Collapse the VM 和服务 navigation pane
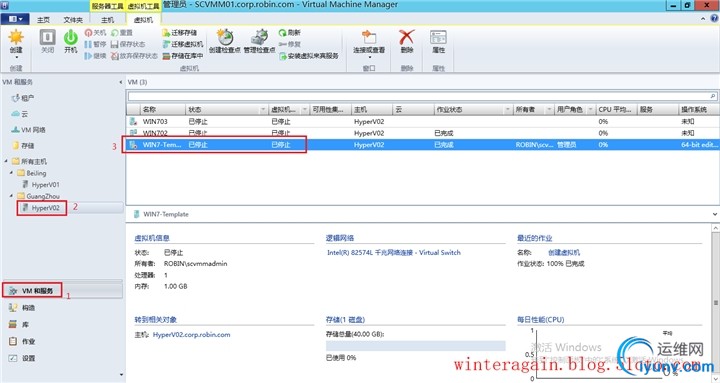 click(x=121, y=82)
